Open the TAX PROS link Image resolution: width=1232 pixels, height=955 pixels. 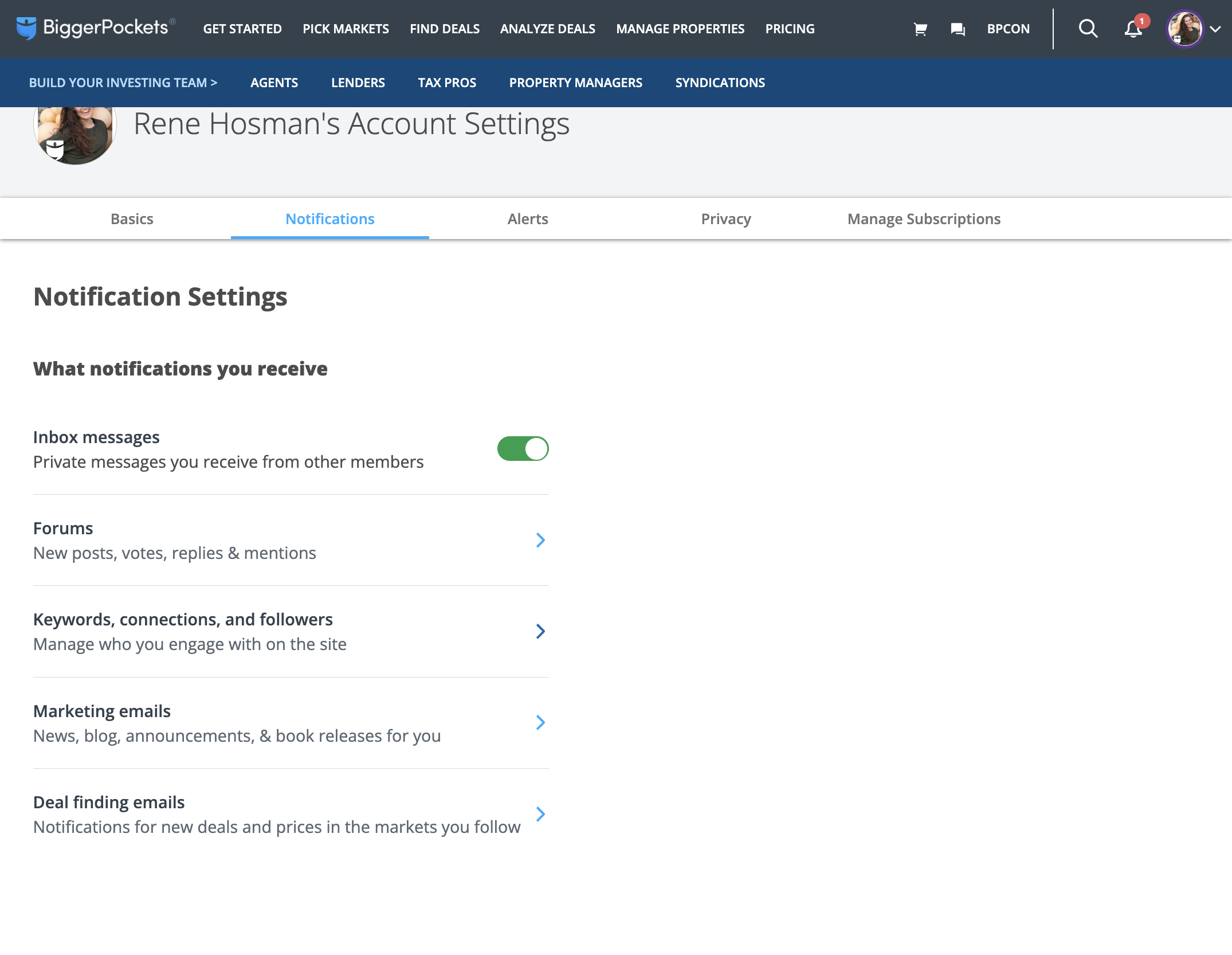point(447,83)
